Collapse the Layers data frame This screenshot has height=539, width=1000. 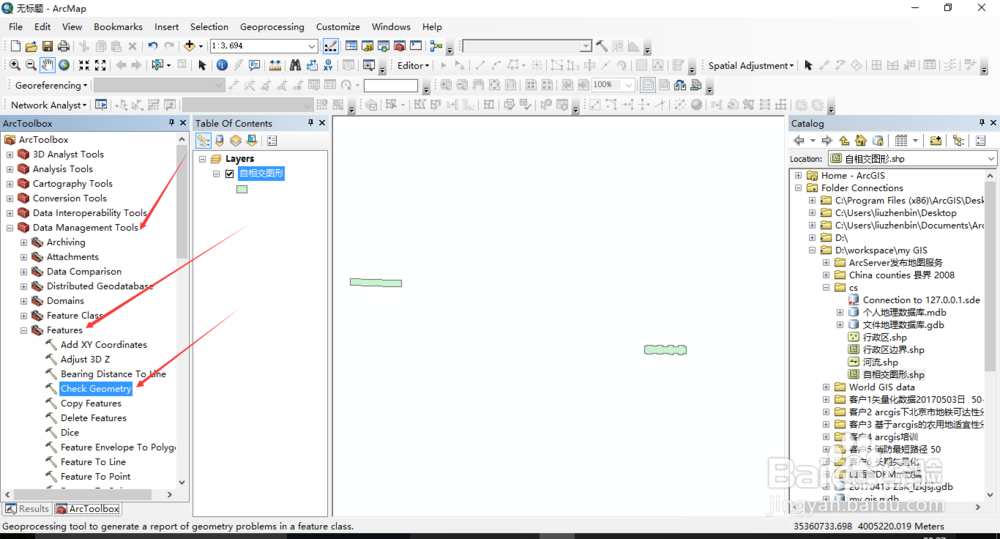pos(202,159)
